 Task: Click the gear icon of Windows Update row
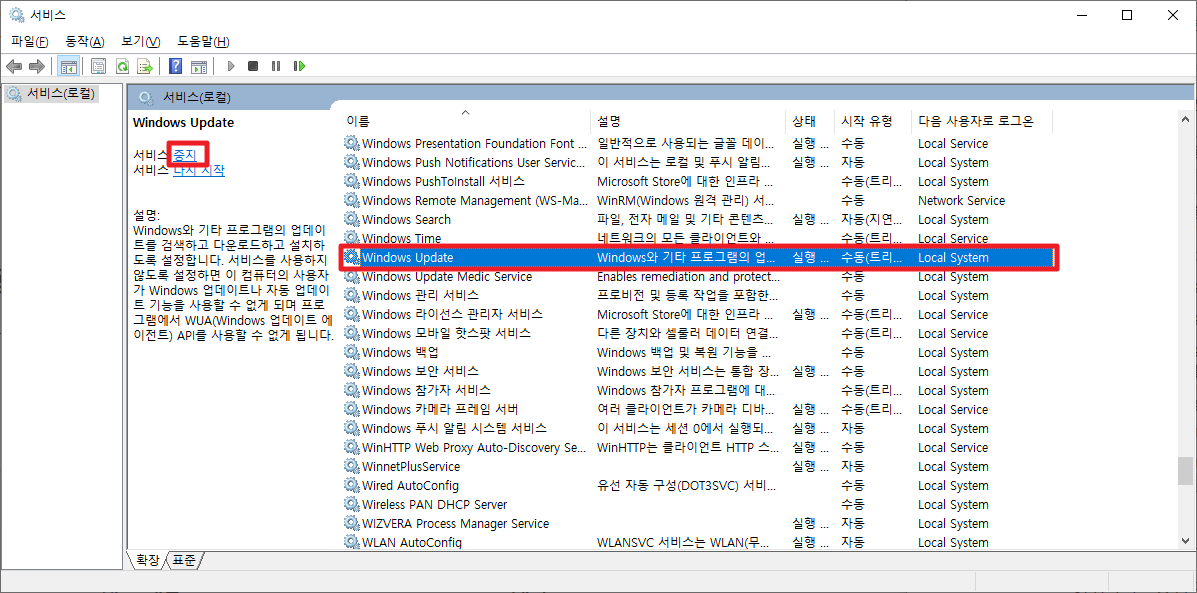coord(351,257)
